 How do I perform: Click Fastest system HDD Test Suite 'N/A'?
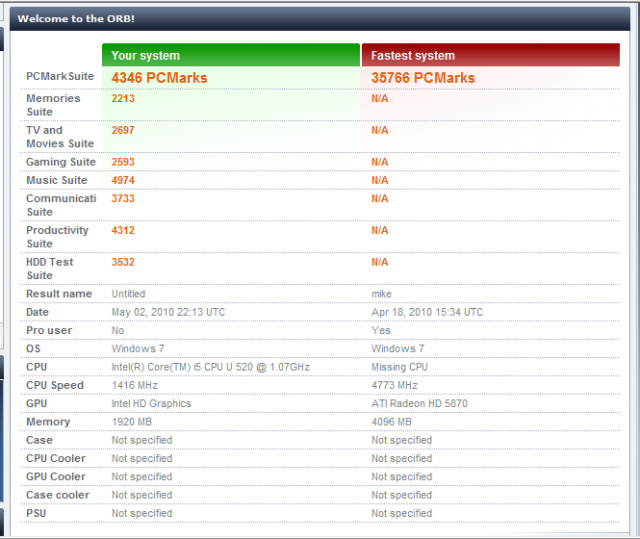coord(380,262)
